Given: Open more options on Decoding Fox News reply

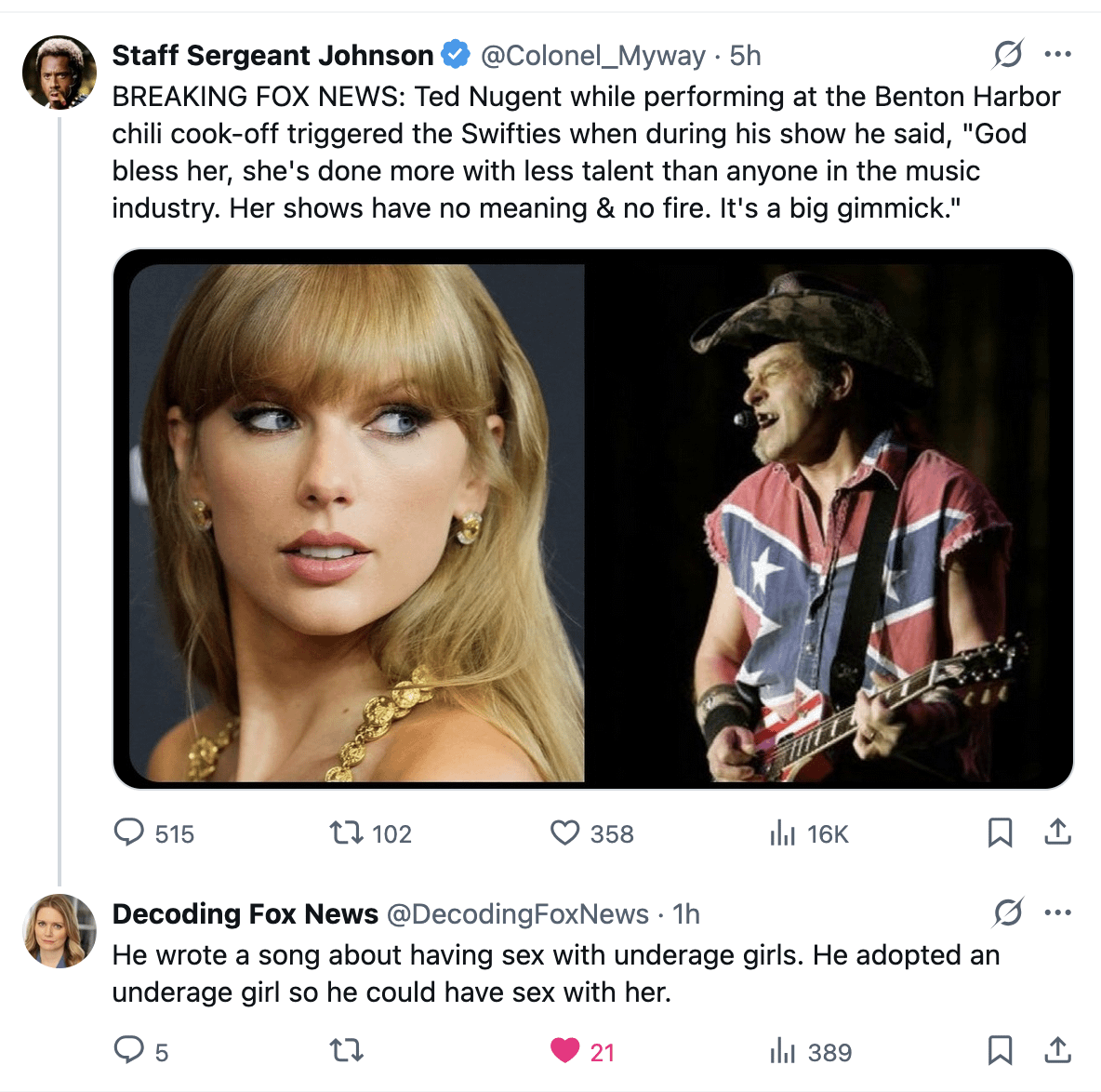Looking at the screenshot, I should 1057,912.
